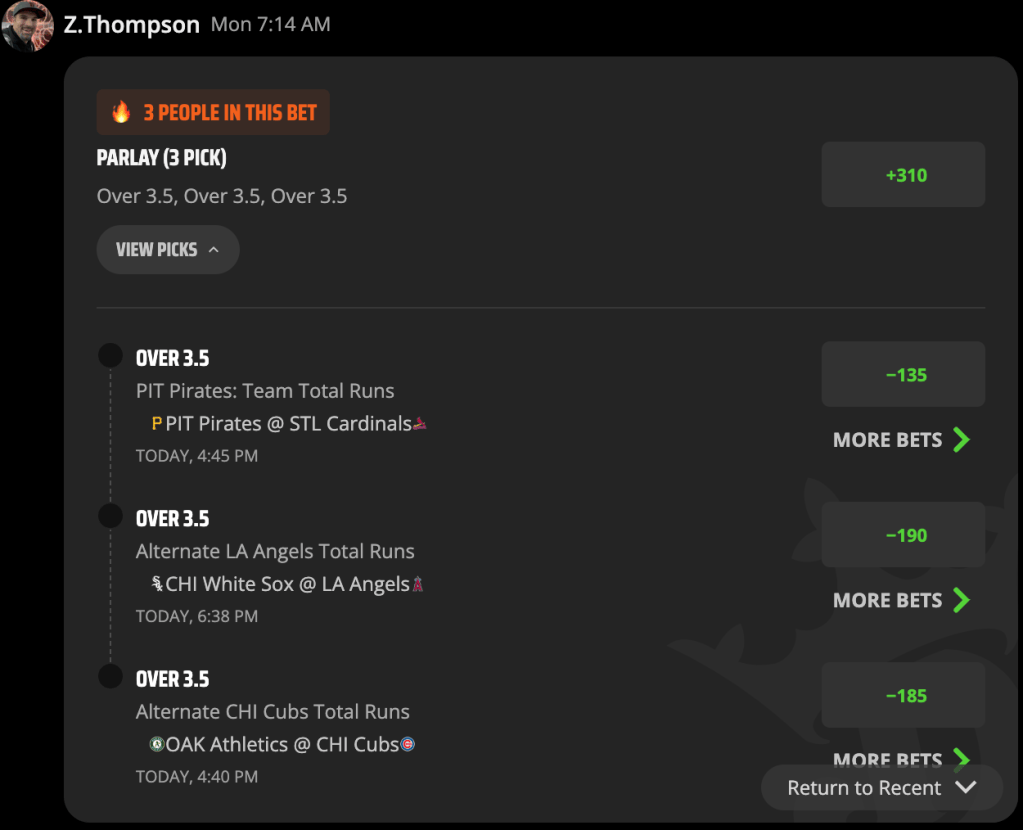Image resolution: width=1023 pixels, height=830 pixels.
Task: Click the OAK Athletics team logo
Action: pyautogui.click(x=157, y=744)
